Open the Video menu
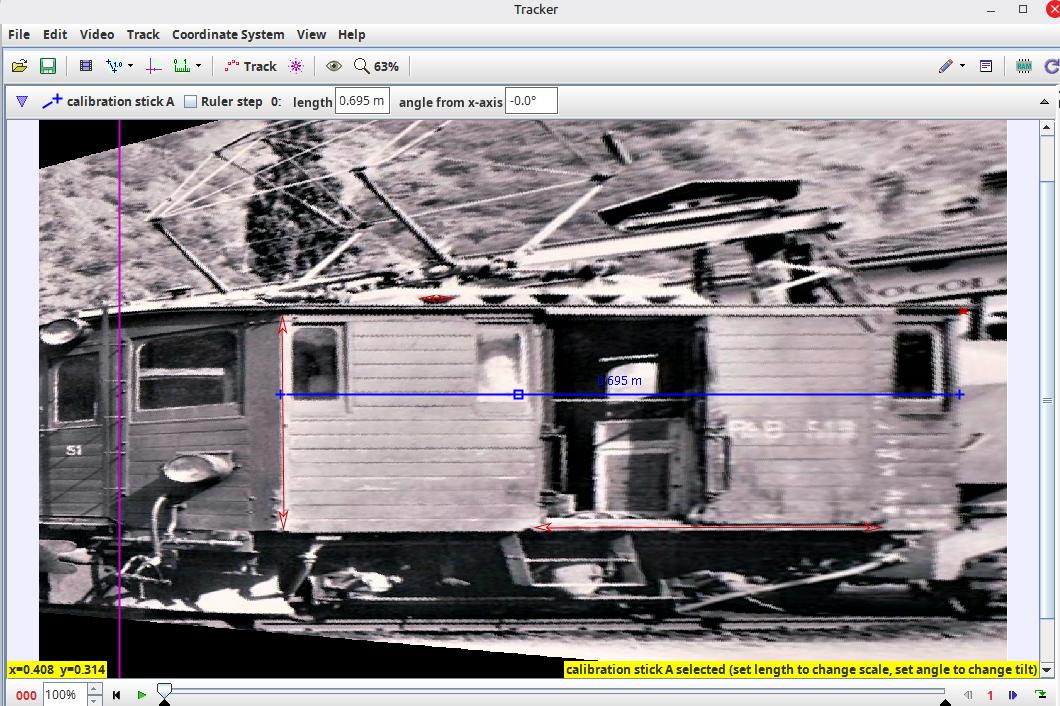Screen dimensions: 1060x706 (x=97, y=34)
